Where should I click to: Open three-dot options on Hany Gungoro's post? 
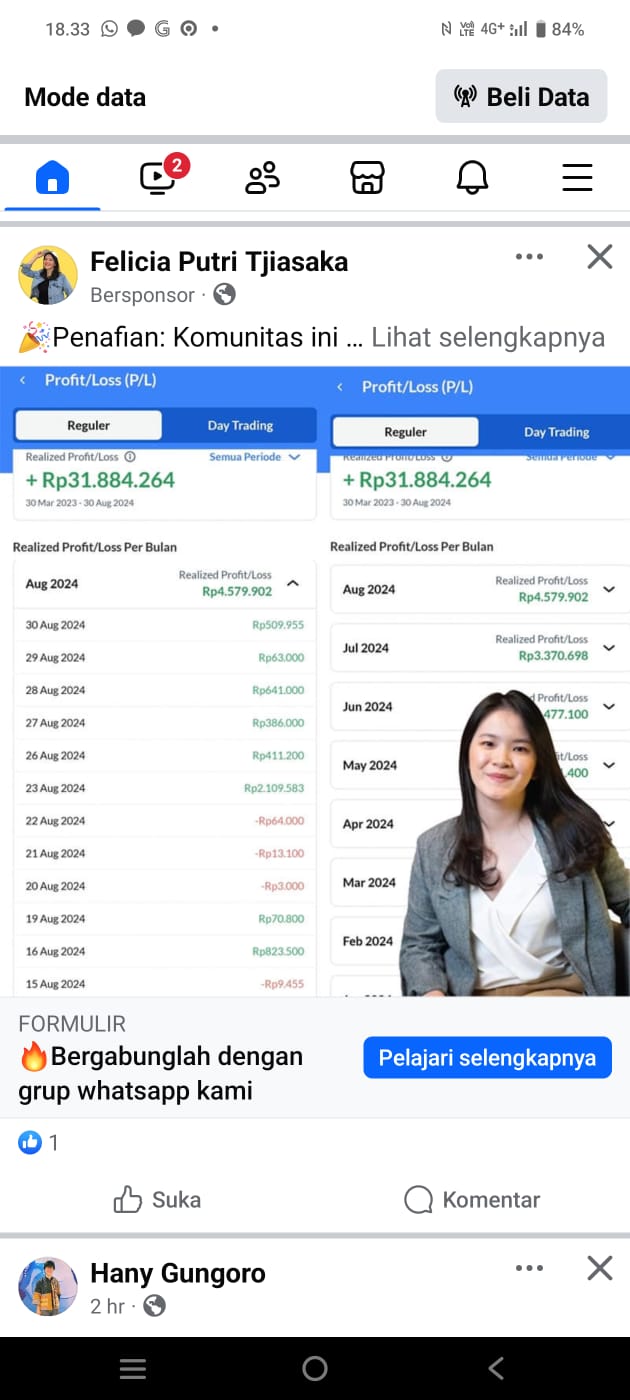point(529,1268)
